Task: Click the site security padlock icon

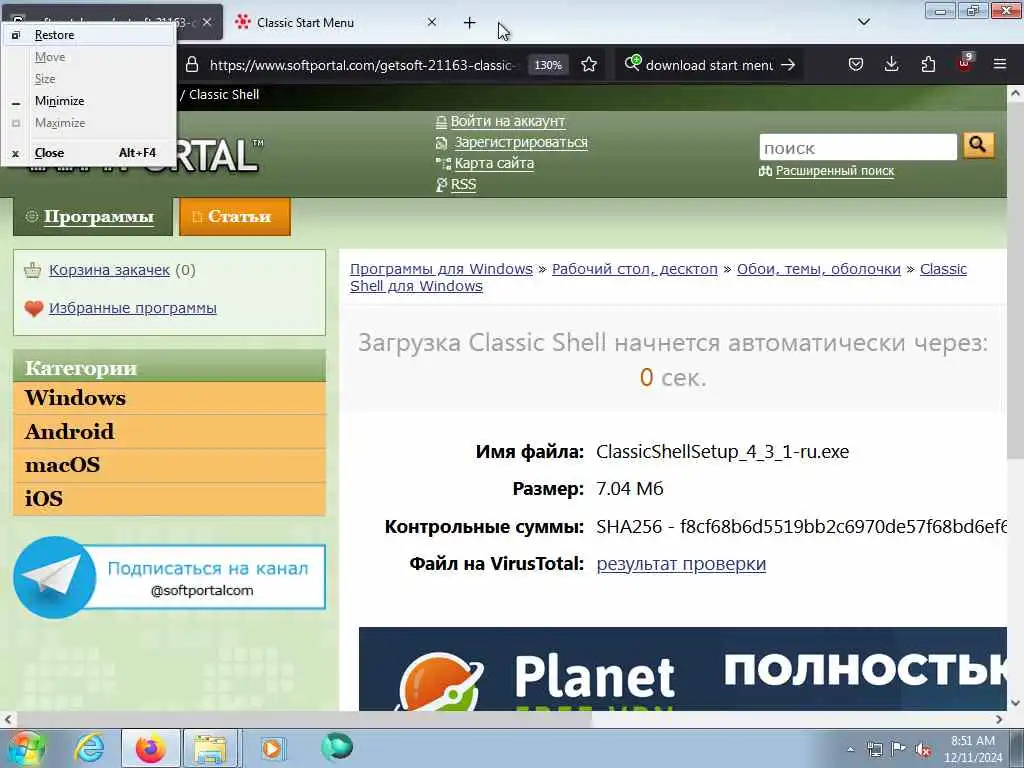Action: (191, 65)
